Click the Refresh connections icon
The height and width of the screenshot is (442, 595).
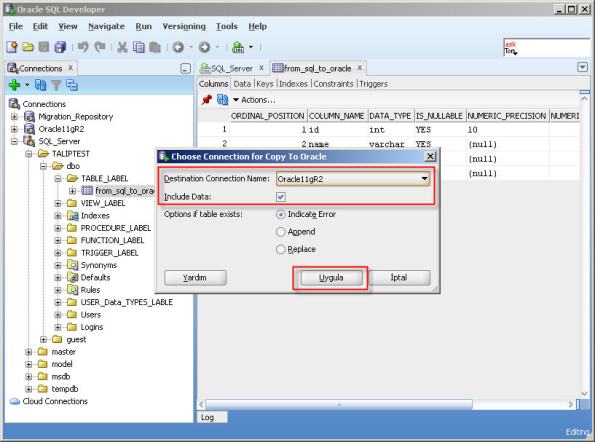[x=41, y=85]
